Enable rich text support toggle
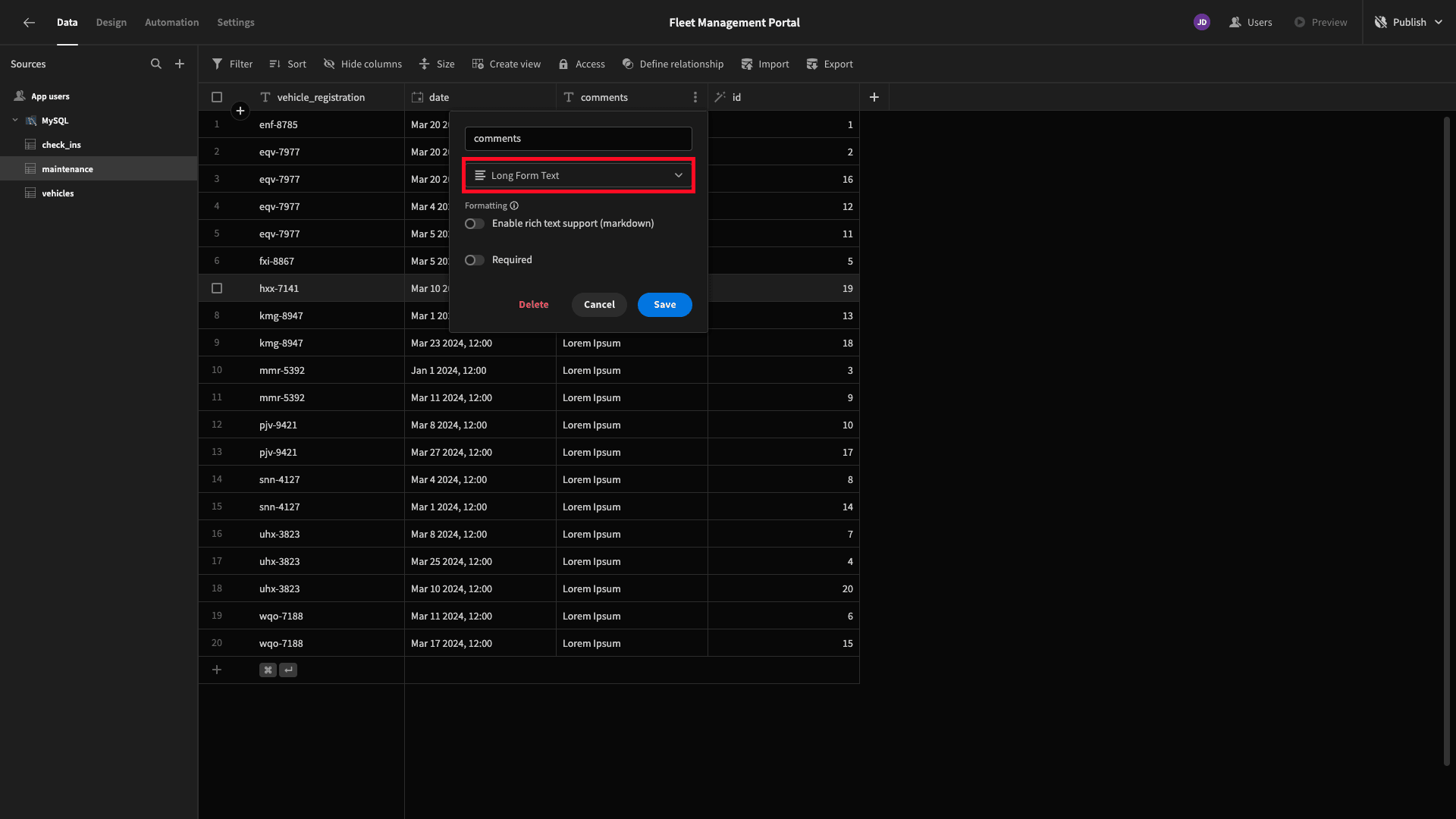 pyautogui.click(x=475, y=224)
